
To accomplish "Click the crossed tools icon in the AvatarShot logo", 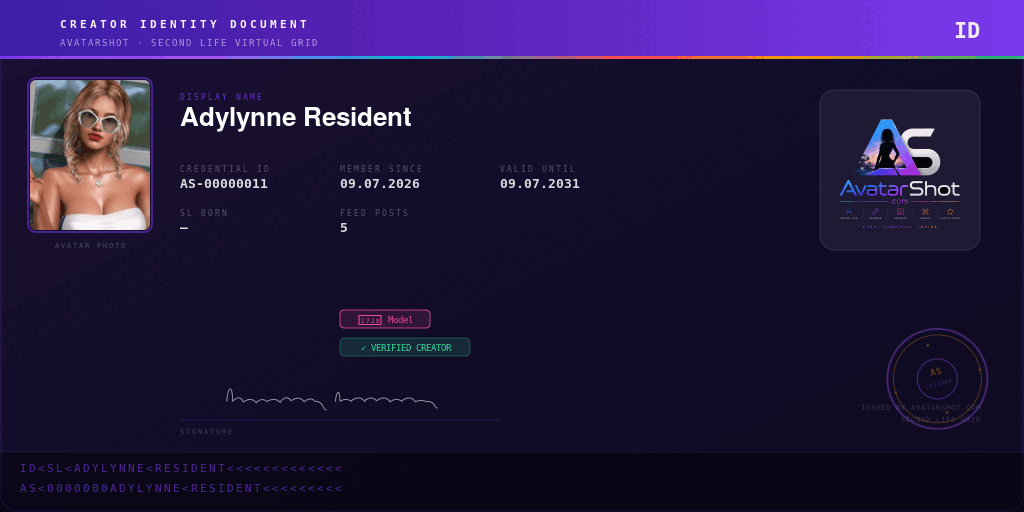I will click(925, 212).
